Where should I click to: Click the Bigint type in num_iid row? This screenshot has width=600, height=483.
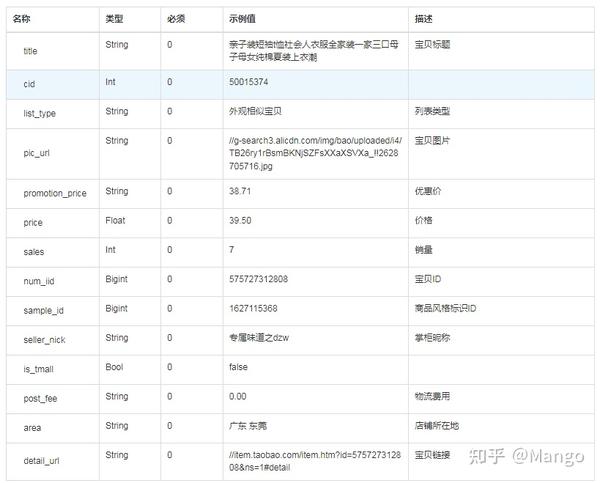(116, 279)
